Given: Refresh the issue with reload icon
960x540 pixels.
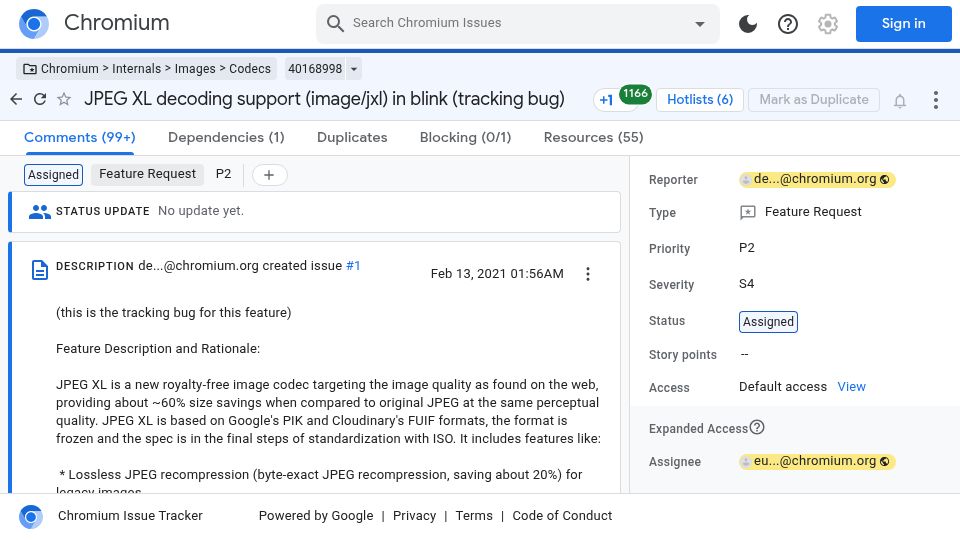Looking at the screenshot, I should (x=40, y=99).
